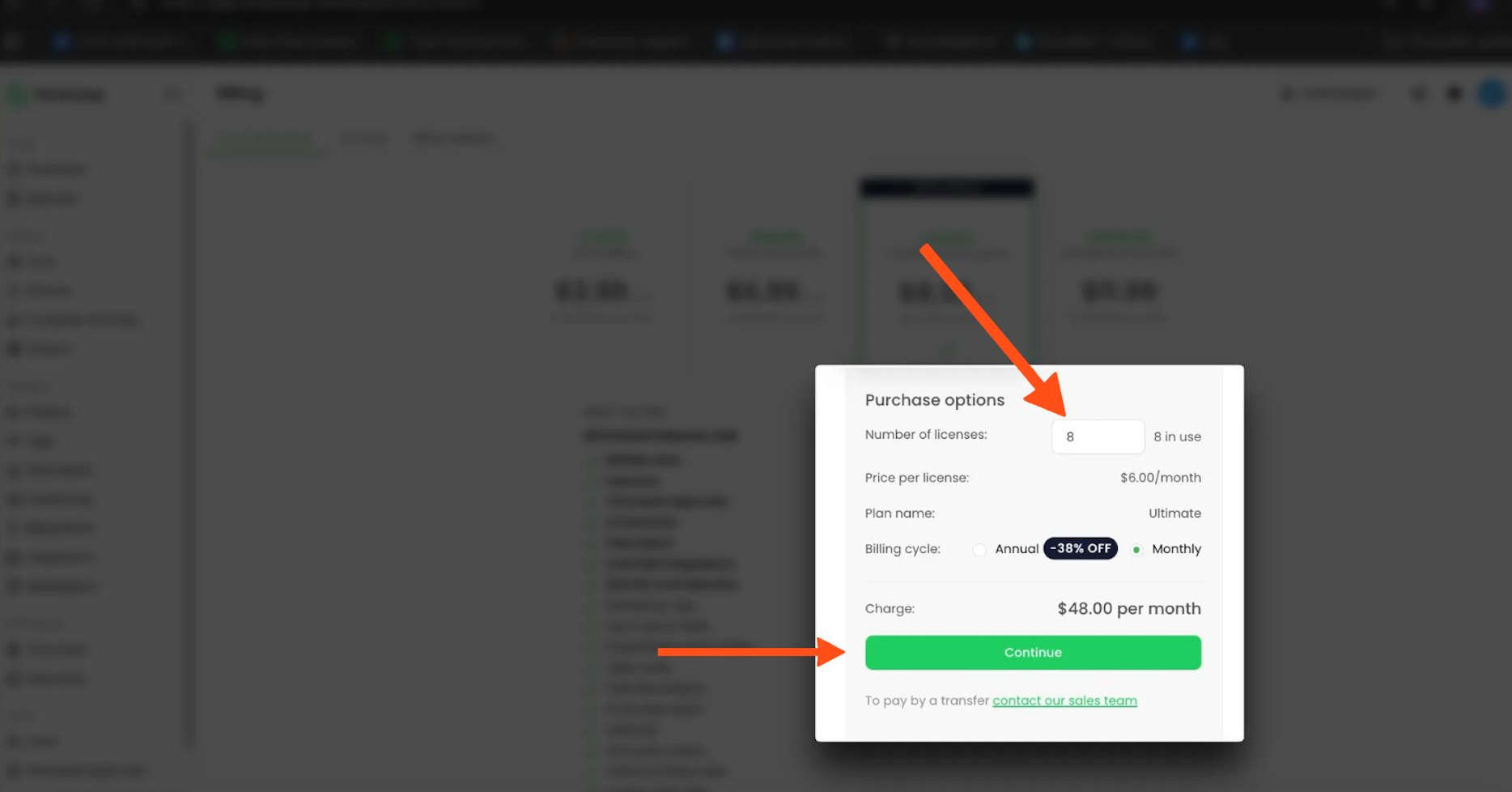The width and height of the screenshot is (1512, 792).
Task: Select the Monthly billing cycle radio button
Action: pos(1136,550)
